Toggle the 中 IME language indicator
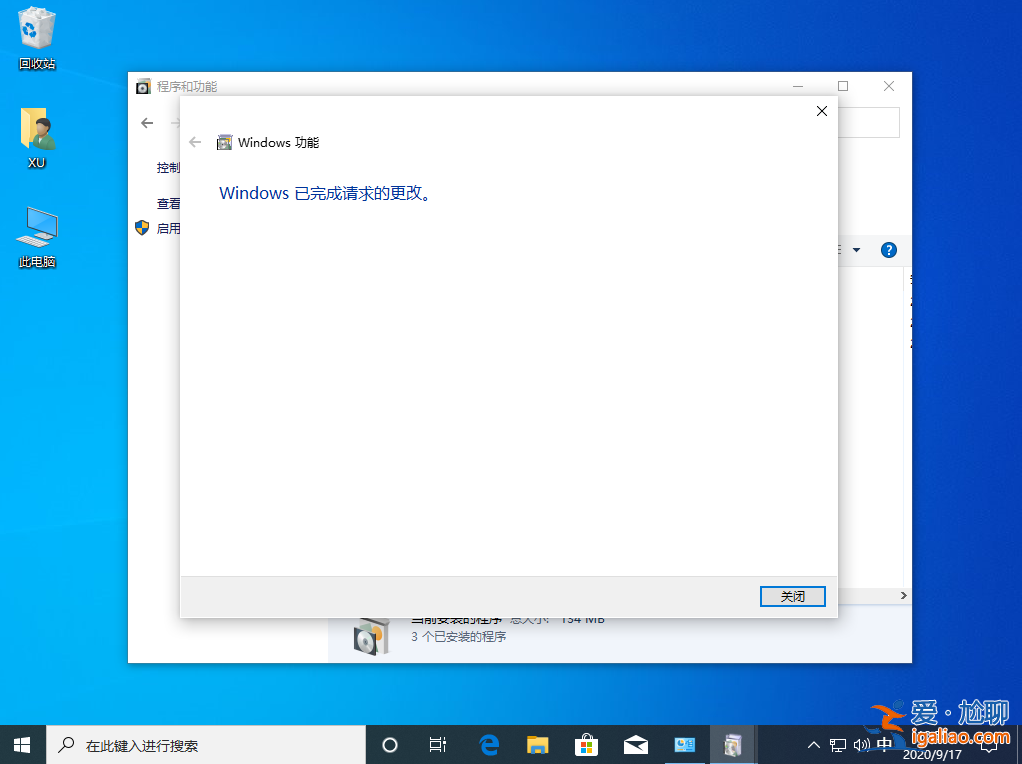Image resolution: width=1022 pixels, height=764 pixels. tap(884, 744)
